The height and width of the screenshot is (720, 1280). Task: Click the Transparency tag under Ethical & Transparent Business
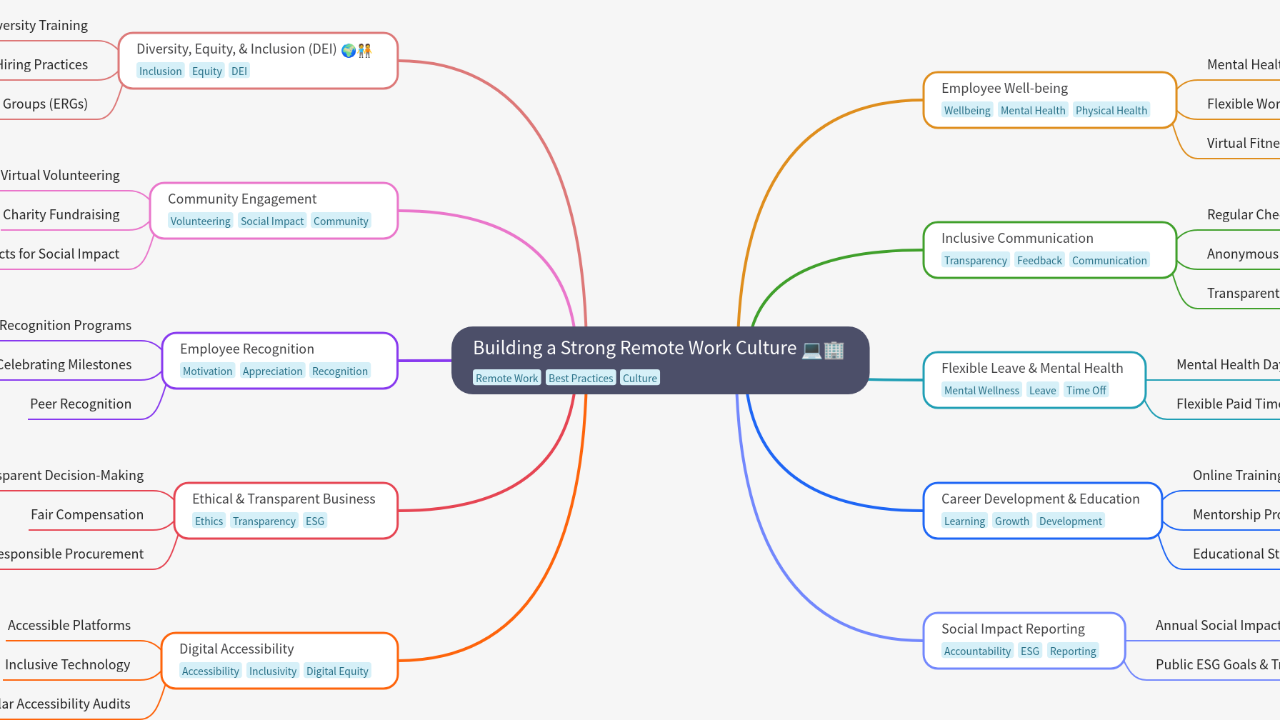(264, 521)
